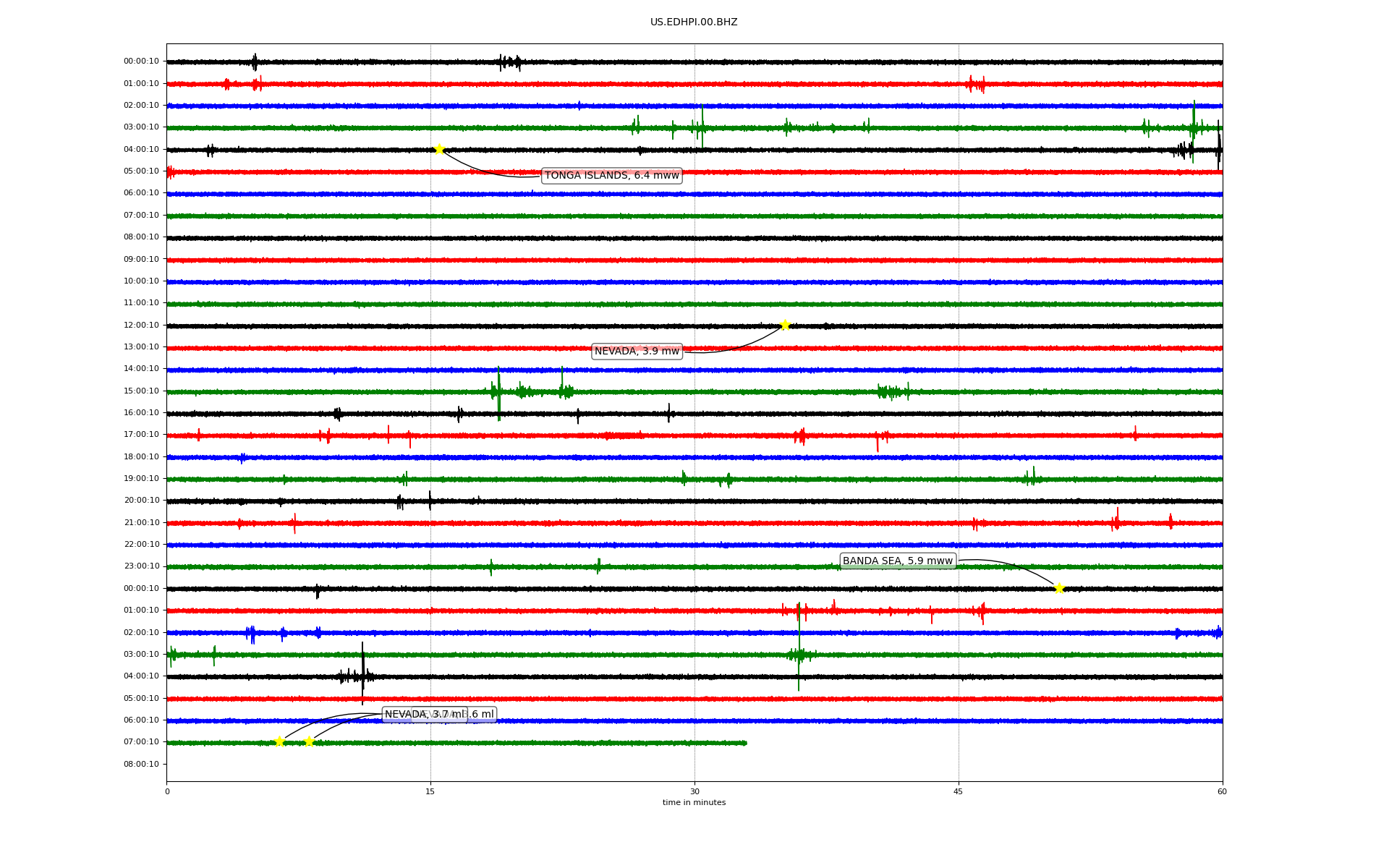Click the x-axis tick label 45
This screenshot has height=868, width=1389.
pyautogui.click(x=959, y=792)
